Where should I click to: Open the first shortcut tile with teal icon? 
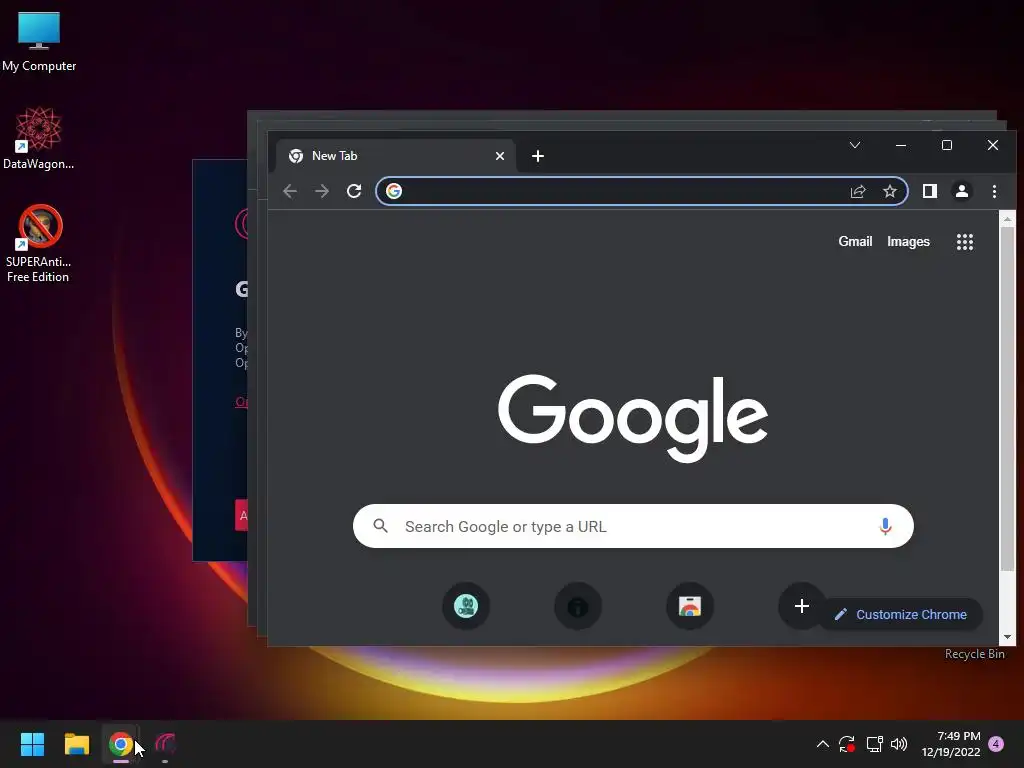click(466, 607)
